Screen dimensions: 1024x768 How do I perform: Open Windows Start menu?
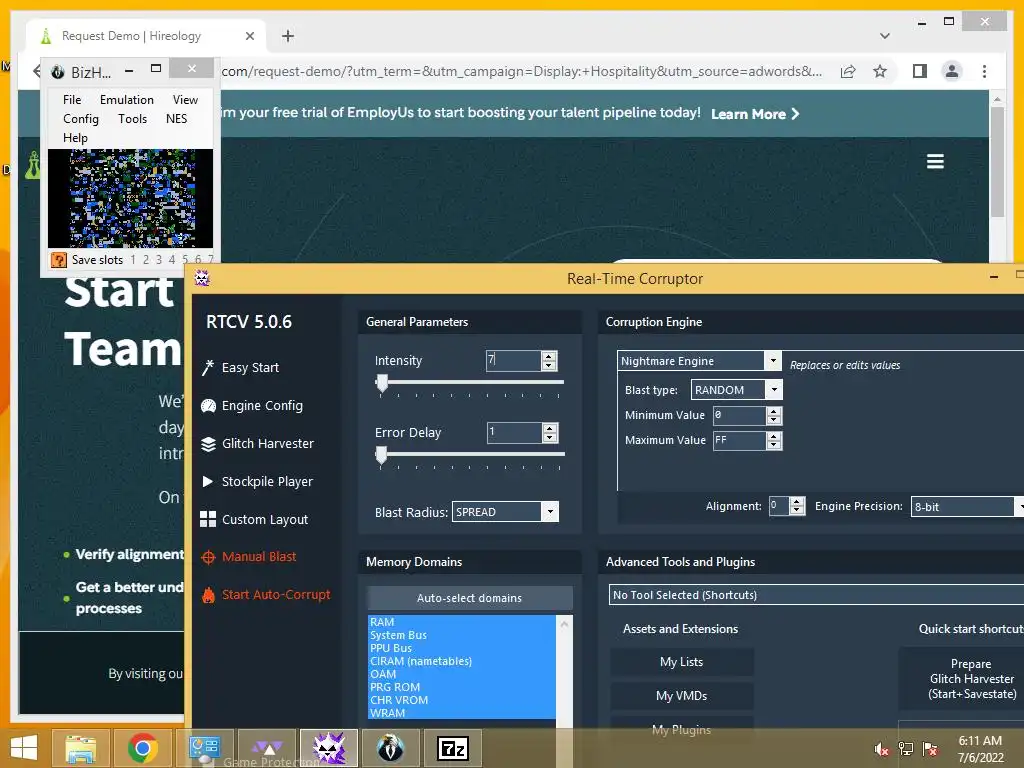click(24, 748)
